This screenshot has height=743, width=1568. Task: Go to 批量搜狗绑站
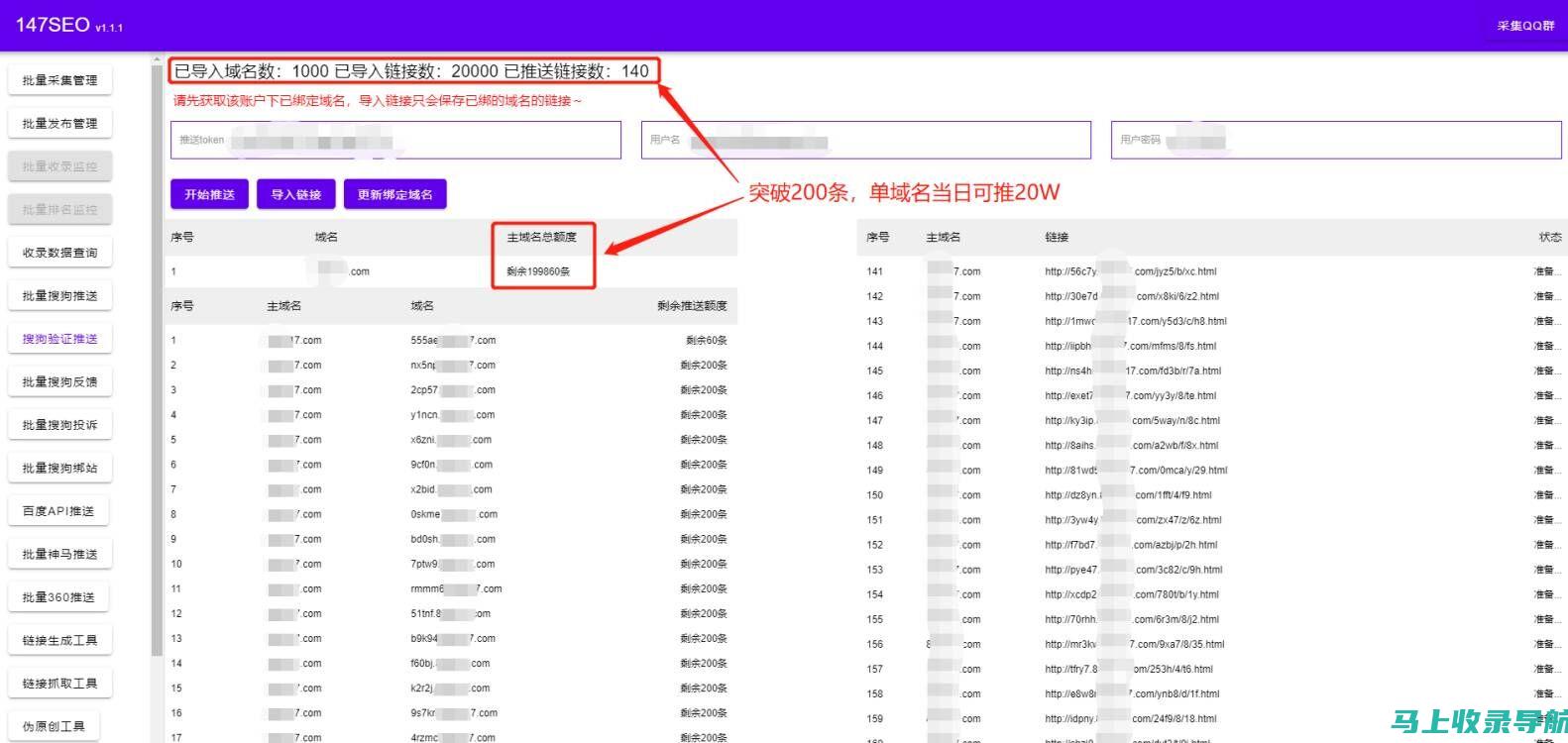[x=59, y=469]
